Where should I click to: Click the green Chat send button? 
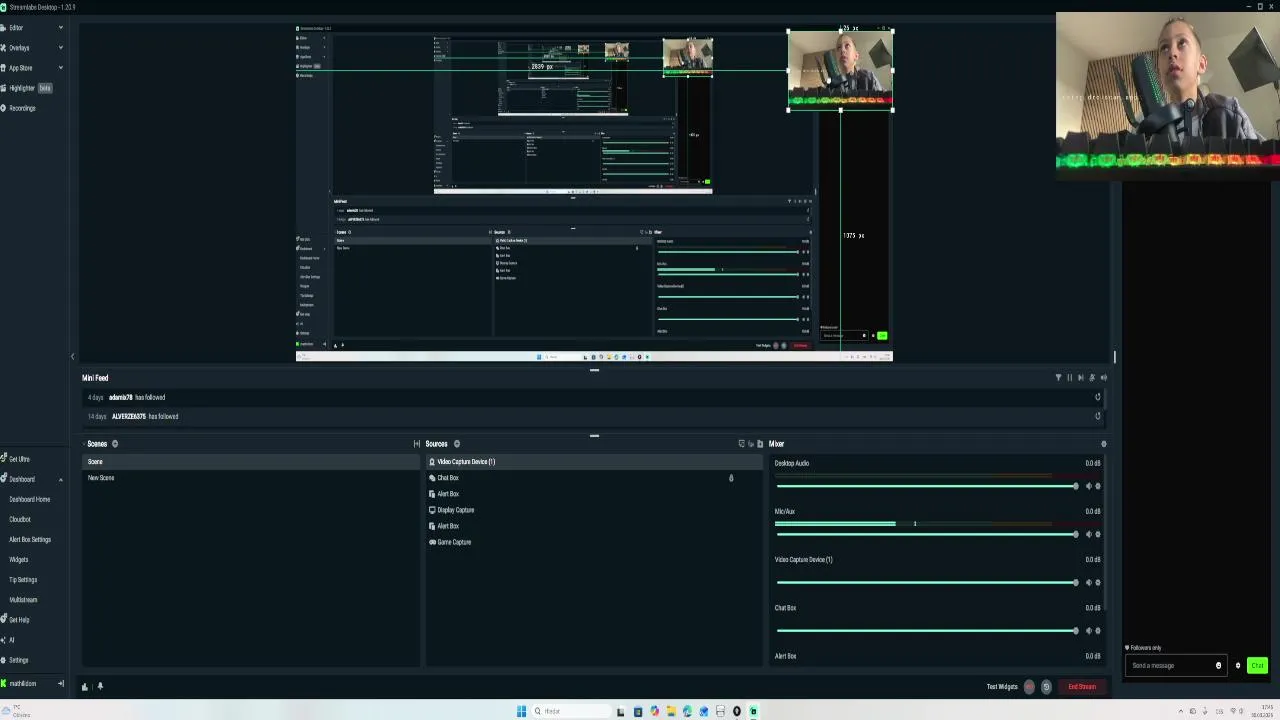(x=1257, y=666)
